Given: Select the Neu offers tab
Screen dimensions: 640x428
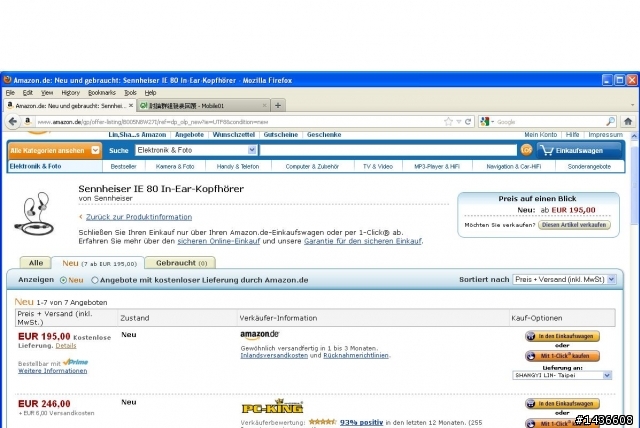Looking at the screenshot, I should click(99, 263).
